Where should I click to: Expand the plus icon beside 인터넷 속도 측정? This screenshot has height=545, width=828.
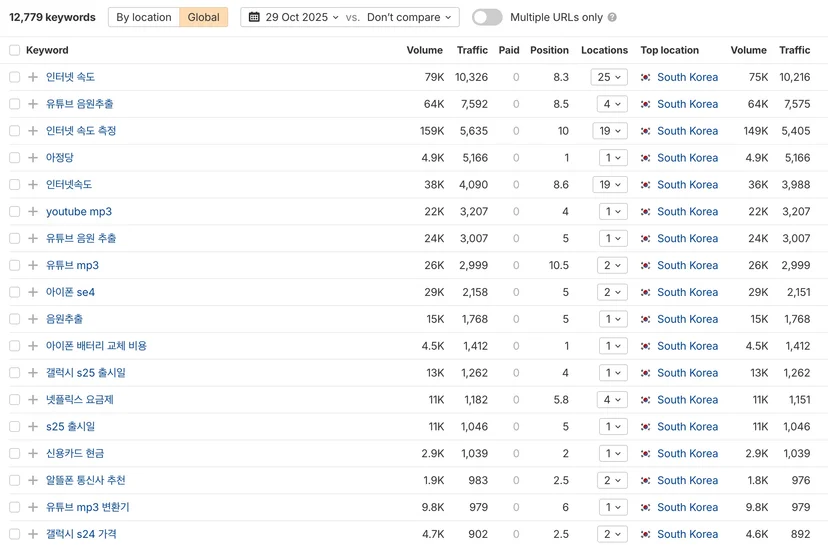pyautogui.click(x=33, y=131)
